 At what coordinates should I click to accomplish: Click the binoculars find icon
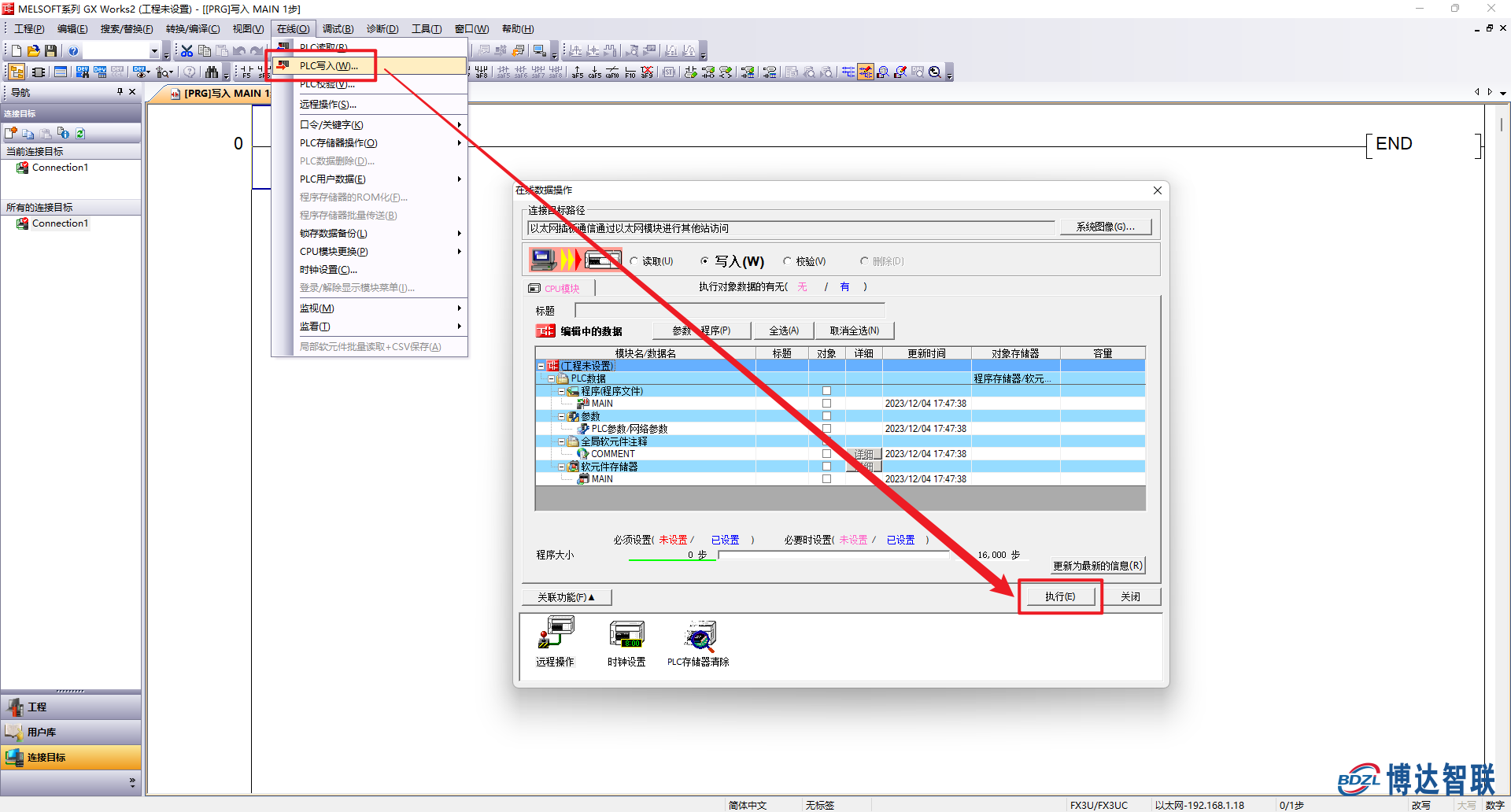pos(212,72)
